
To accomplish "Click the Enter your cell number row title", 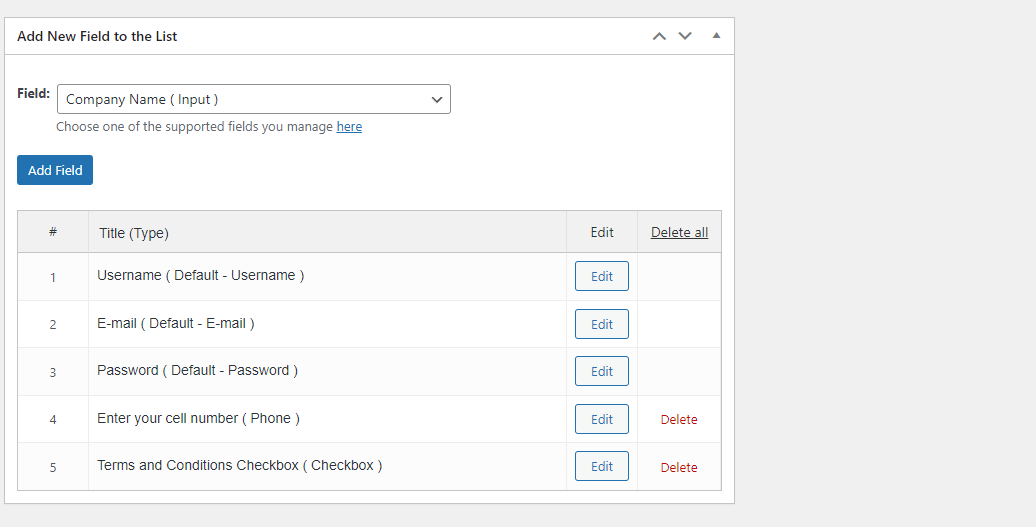I will coord(198,418).
